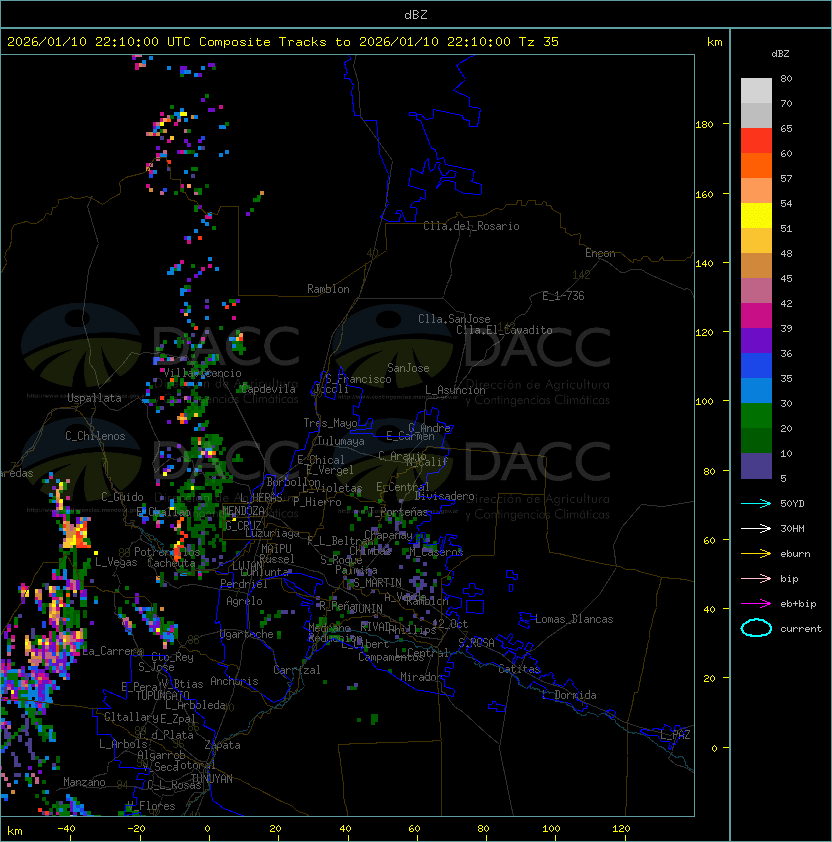Pick the light gray 70-80 dBZ swatch
This screenshot has height=842, width=832.
coord(756,90)
